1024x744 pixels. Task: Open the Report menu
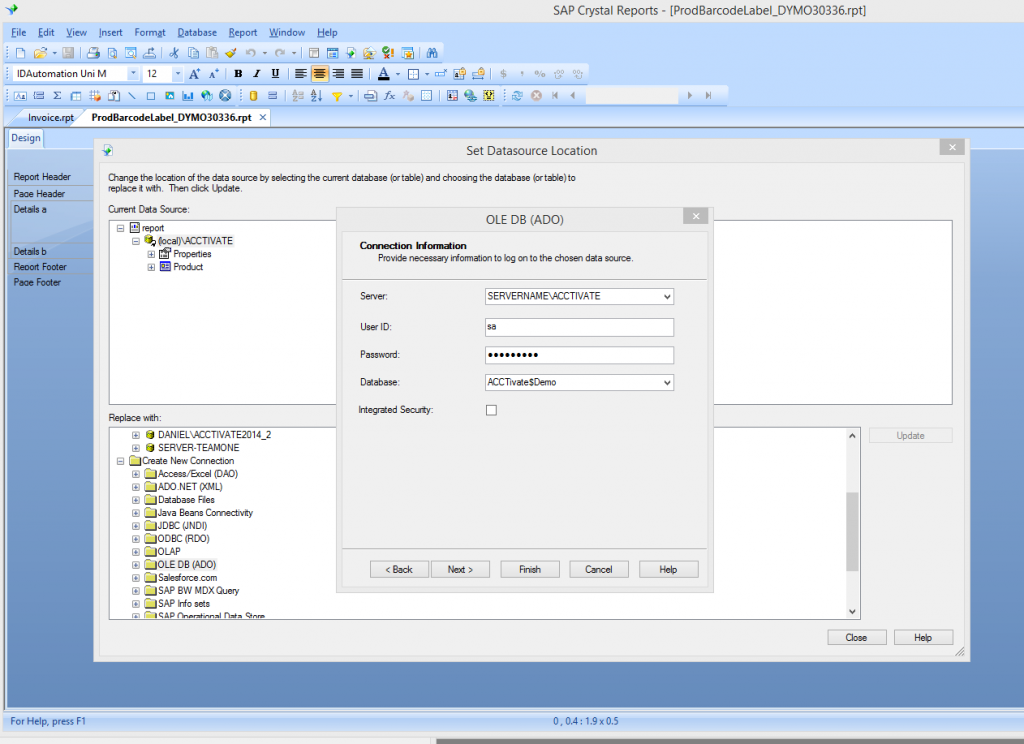pyautogui.click(x=242, y=33)
